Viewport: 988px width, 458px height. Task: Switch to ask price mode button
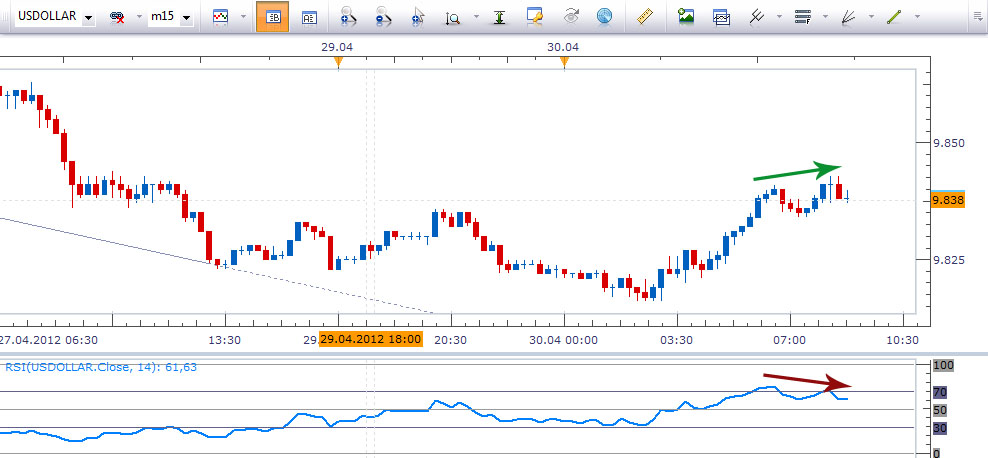pos(309,17)
